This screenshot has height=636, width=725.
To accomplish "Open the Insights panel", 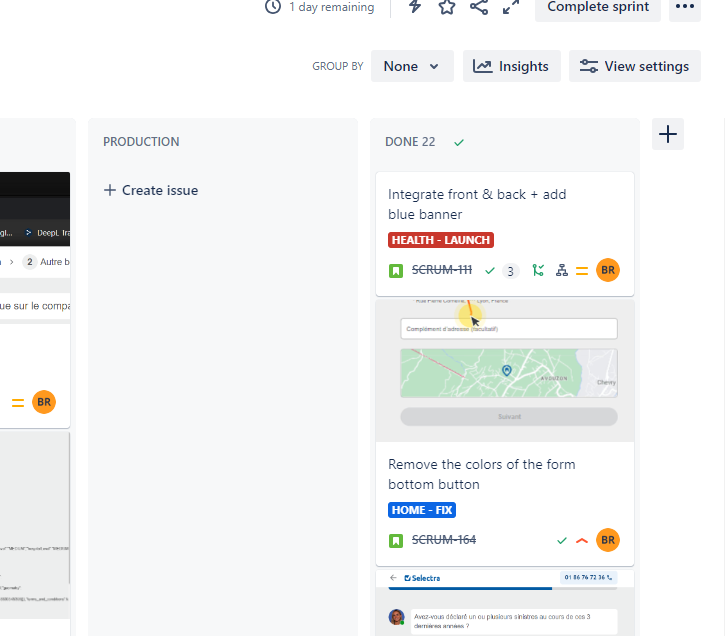I will point(511,66).
